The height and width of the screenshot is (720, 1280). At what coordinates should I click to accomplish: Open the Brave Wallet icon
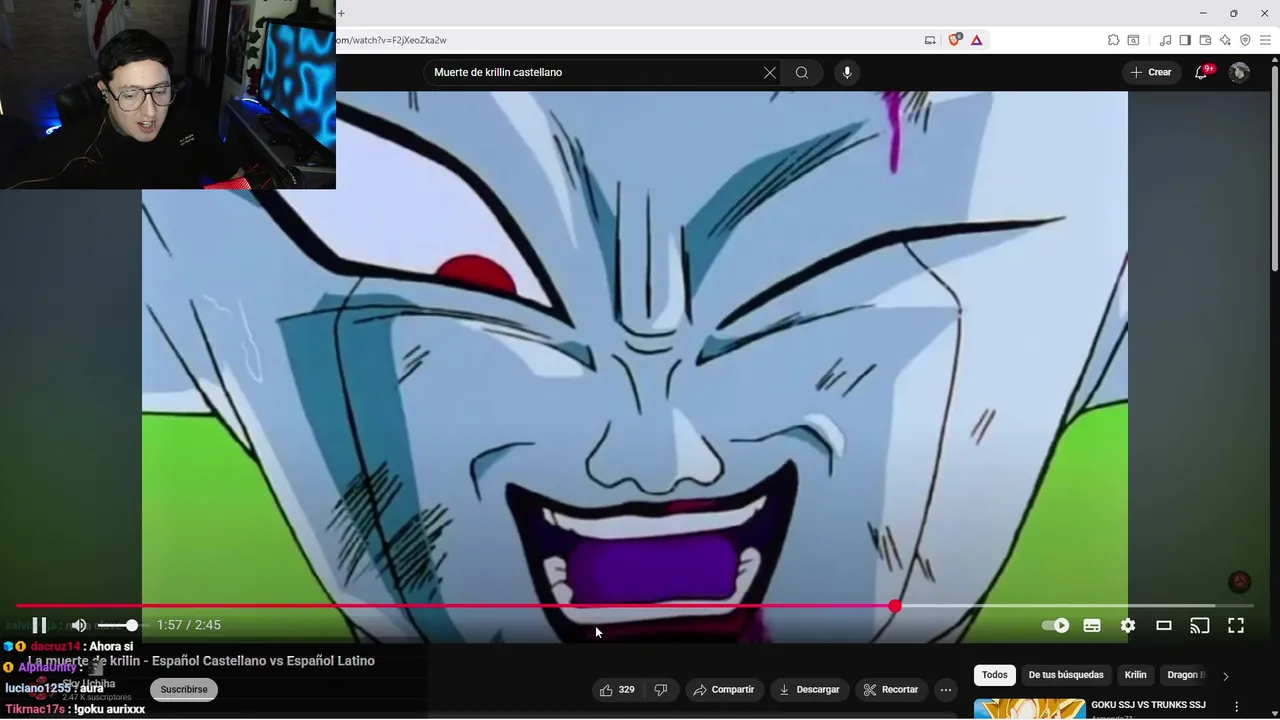point(1205,40)
